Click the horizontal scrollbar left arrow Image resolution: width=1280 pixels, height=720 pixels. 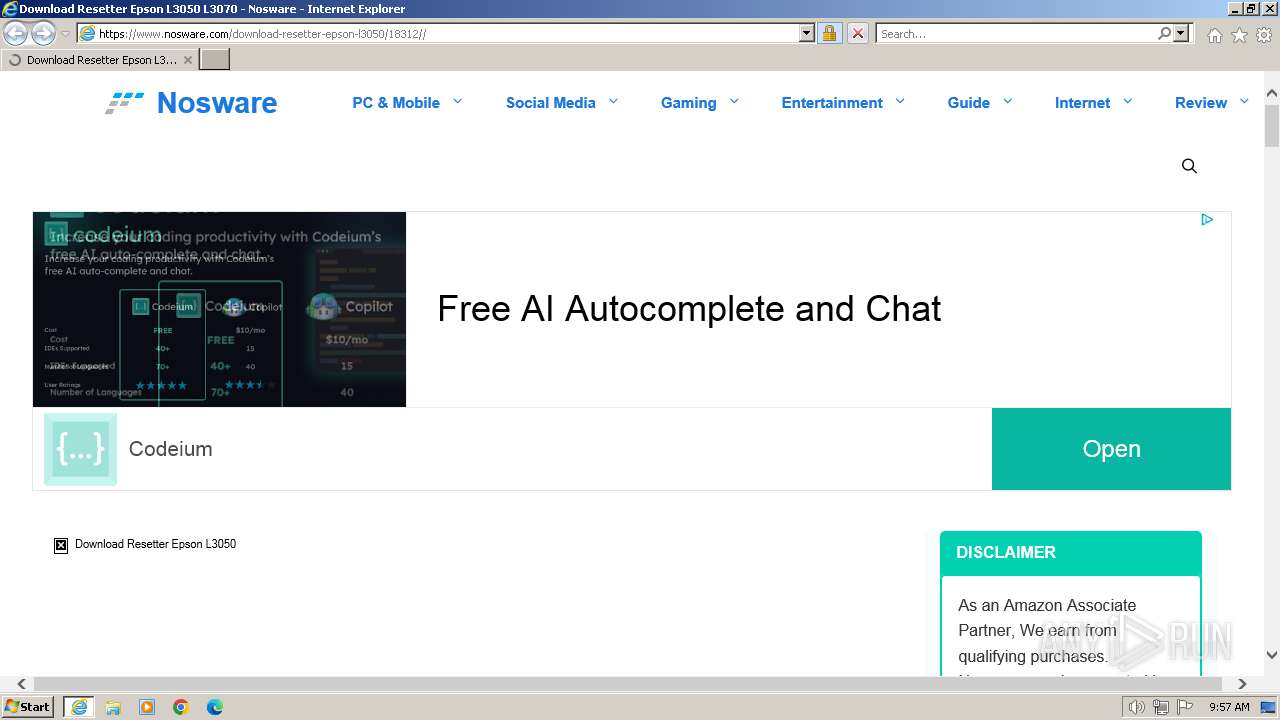21,684
